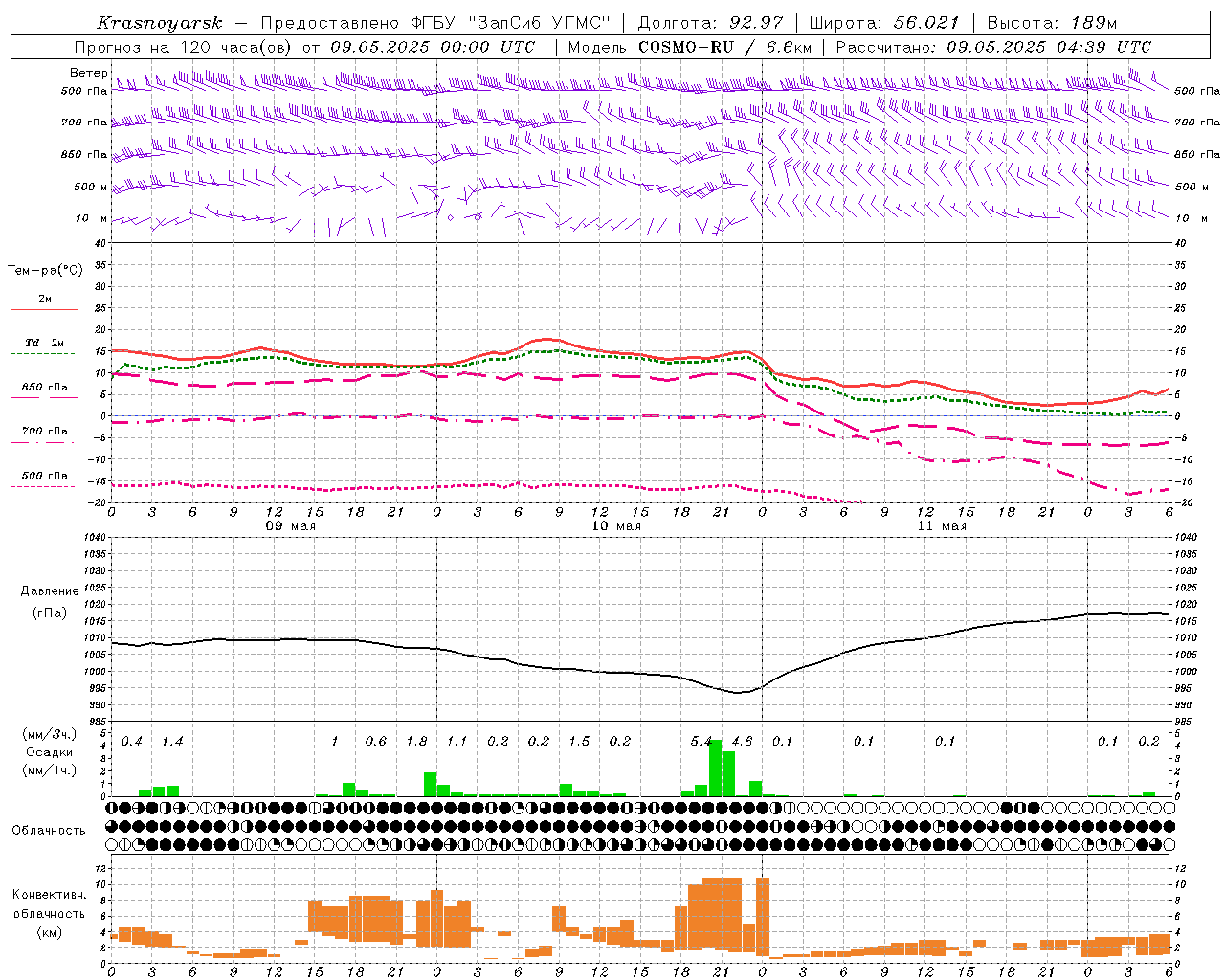The image size is (1225, 980).
Task: Click the 09 мая date label
Action: [290, 526]
